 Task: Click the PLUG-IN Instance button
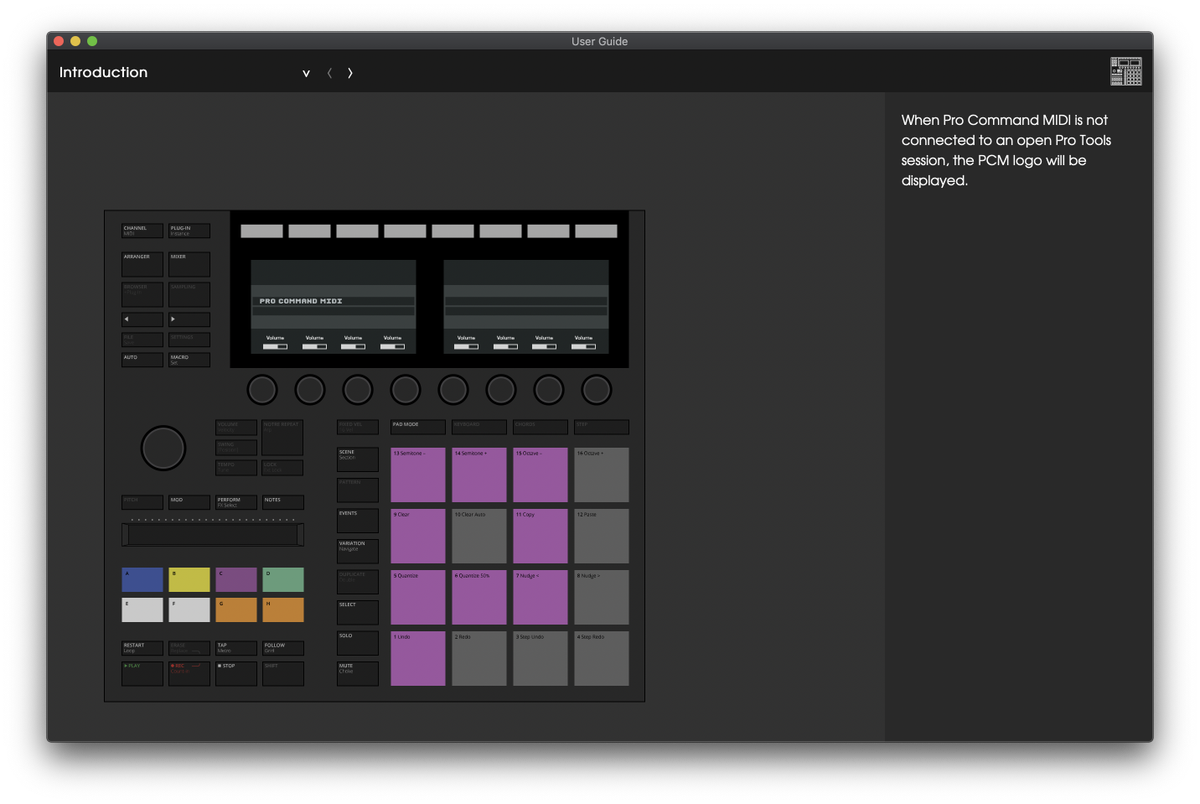pyautogui.click(x=189, y=231)
